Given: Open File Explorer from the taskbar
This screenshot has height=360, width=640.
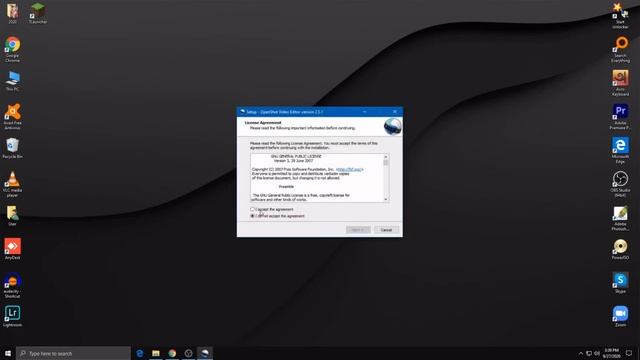Looking at the screenshot, I should click(x=156, y=353).
